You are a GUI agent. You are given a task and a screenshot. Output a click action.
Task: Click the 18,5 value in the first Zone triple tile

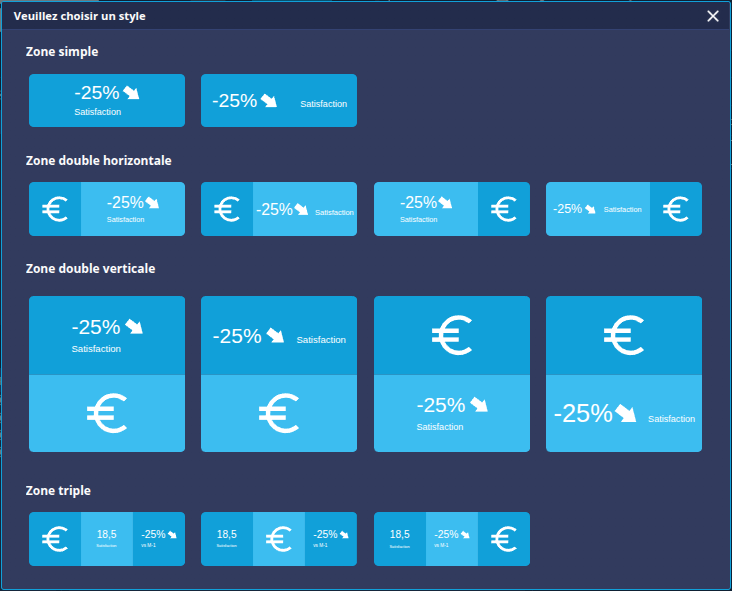click(x=107, y=534)
